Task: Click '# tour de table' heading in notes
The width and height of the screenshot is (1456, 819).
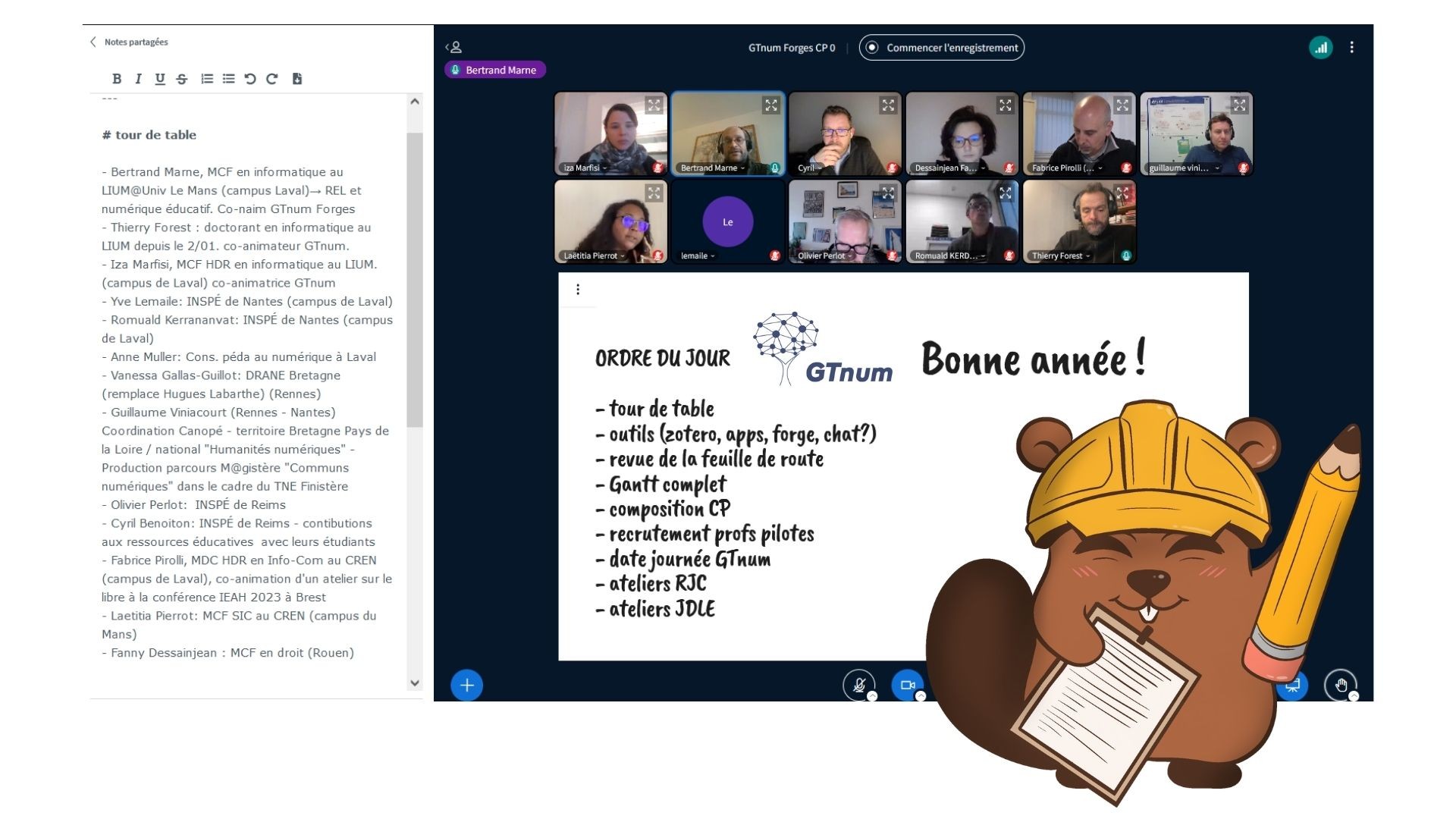Action: (x=149, y=135)
